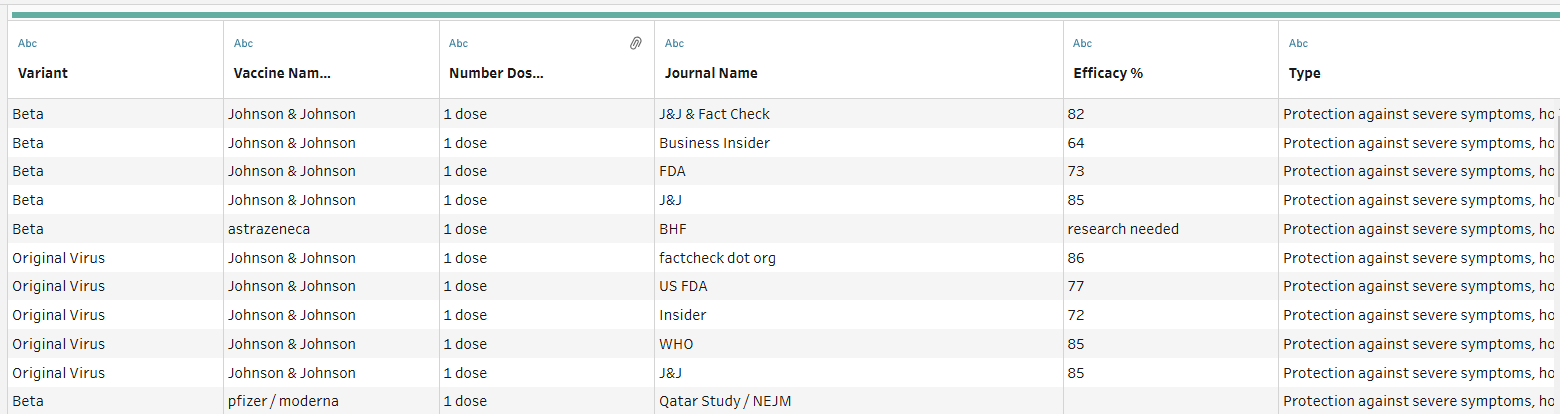Select the Variant column header
Image resolution: width=1560 pixels, height=414 pixels.
pos(43,73)
